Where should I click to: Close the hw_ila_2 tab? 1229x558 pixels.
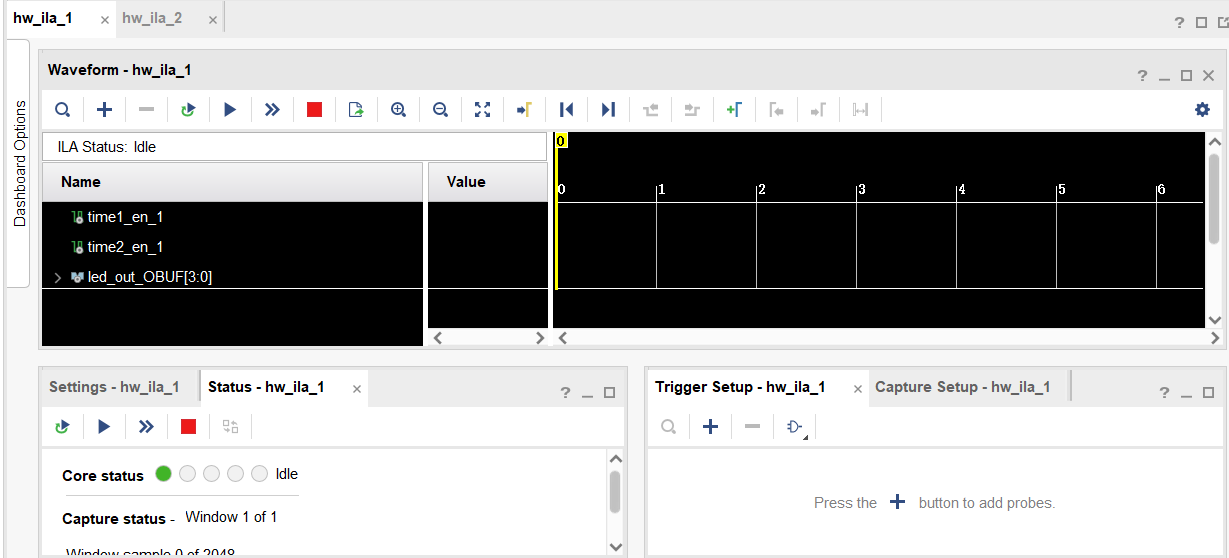(212, 20)
